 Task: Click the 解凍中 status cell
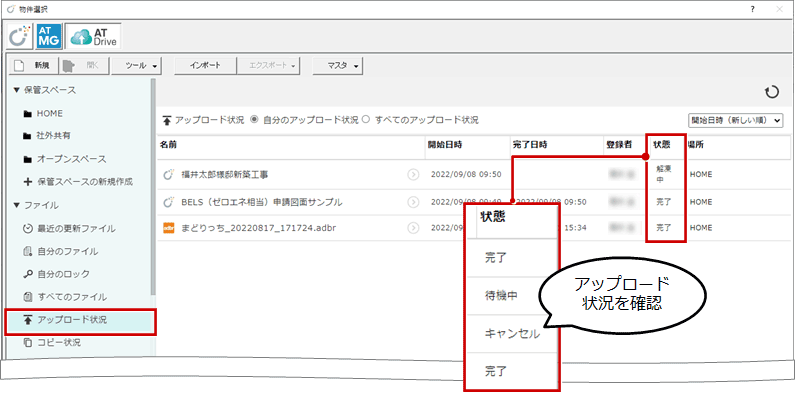[x=663, y=174]
